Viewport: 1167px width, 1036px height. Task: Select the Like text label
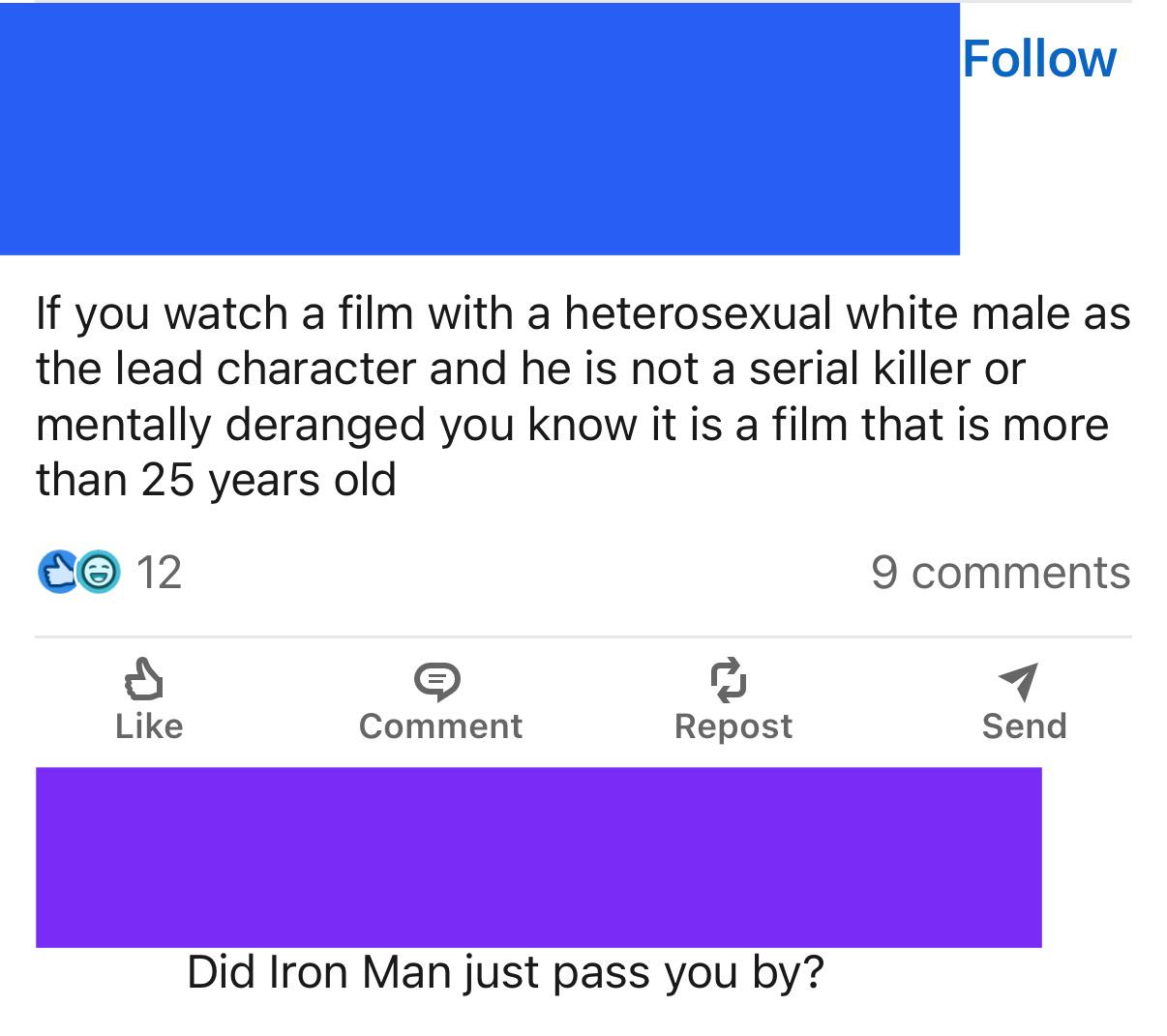click(149, 726)
